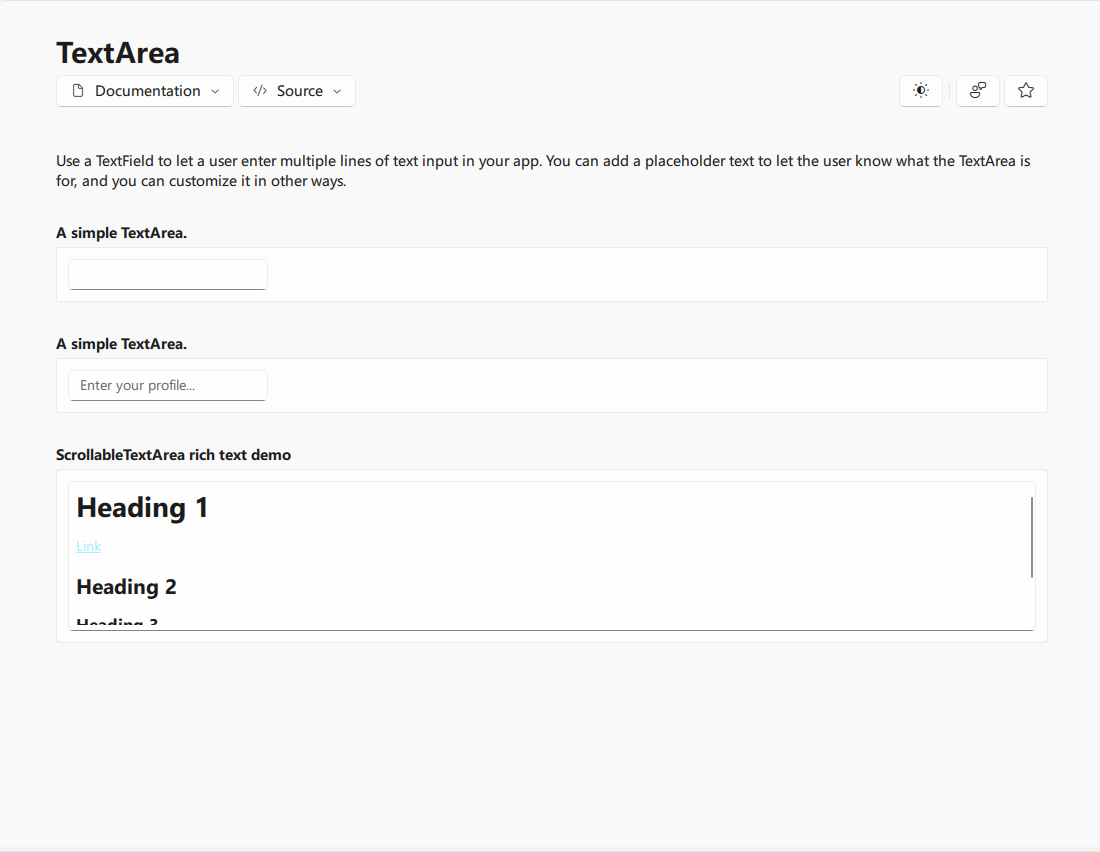1100x852 pixels.
Task: Click the 'TextArea' page title
Action: (118, 53)
